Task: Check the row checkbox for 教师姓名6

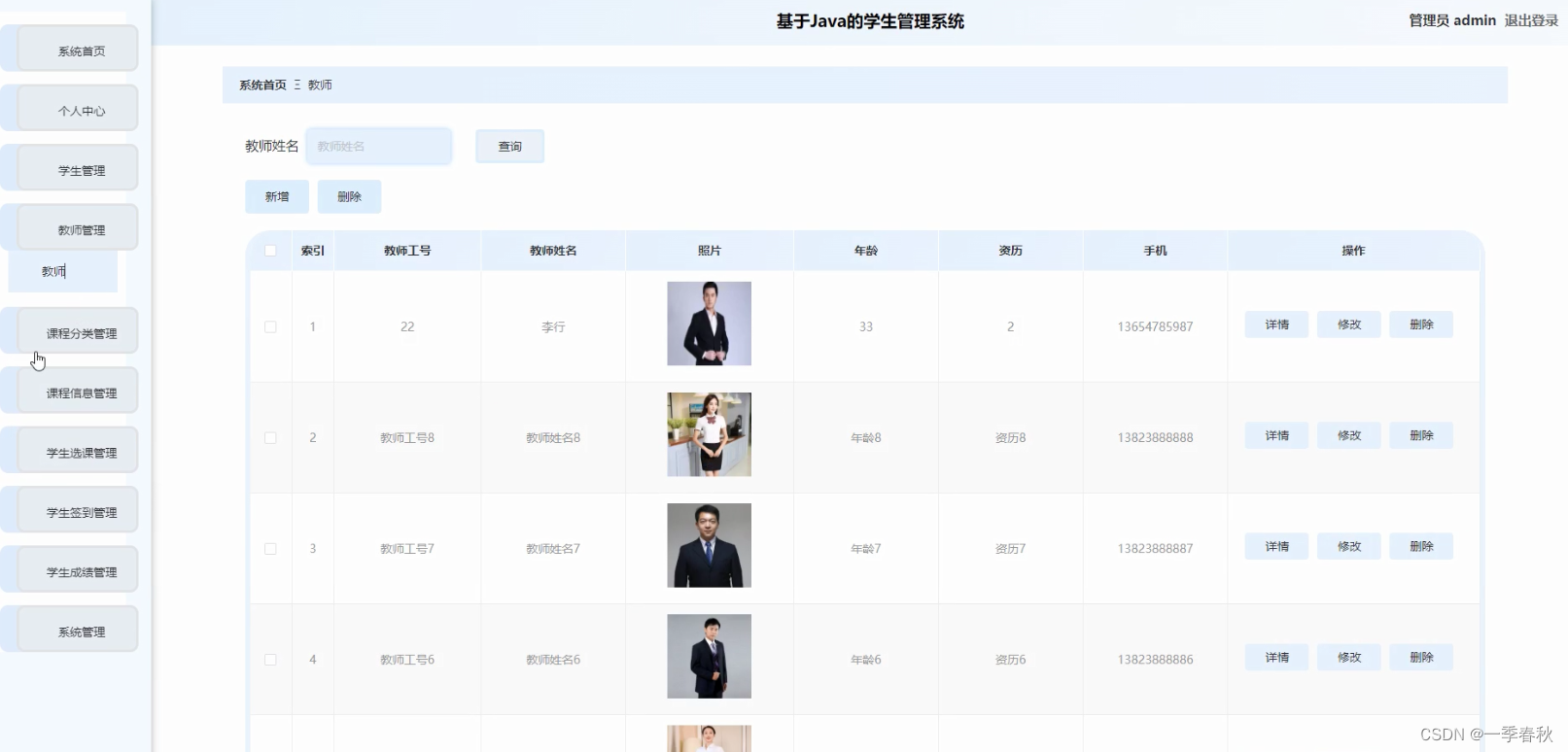Action: tap(270, 659)
